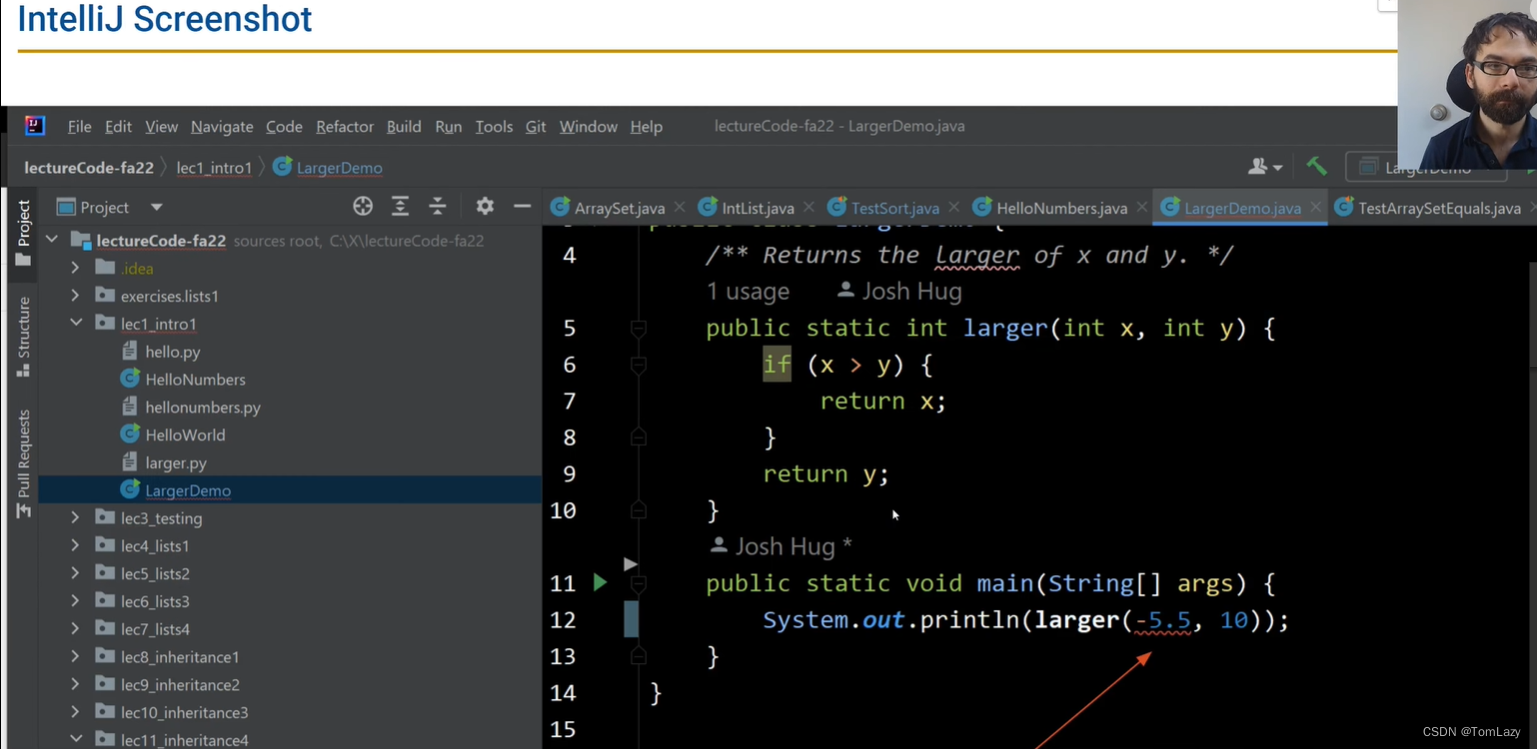Open the Help menu
The width and height of the screenshot is (1537, 749).
pos(646,127)
